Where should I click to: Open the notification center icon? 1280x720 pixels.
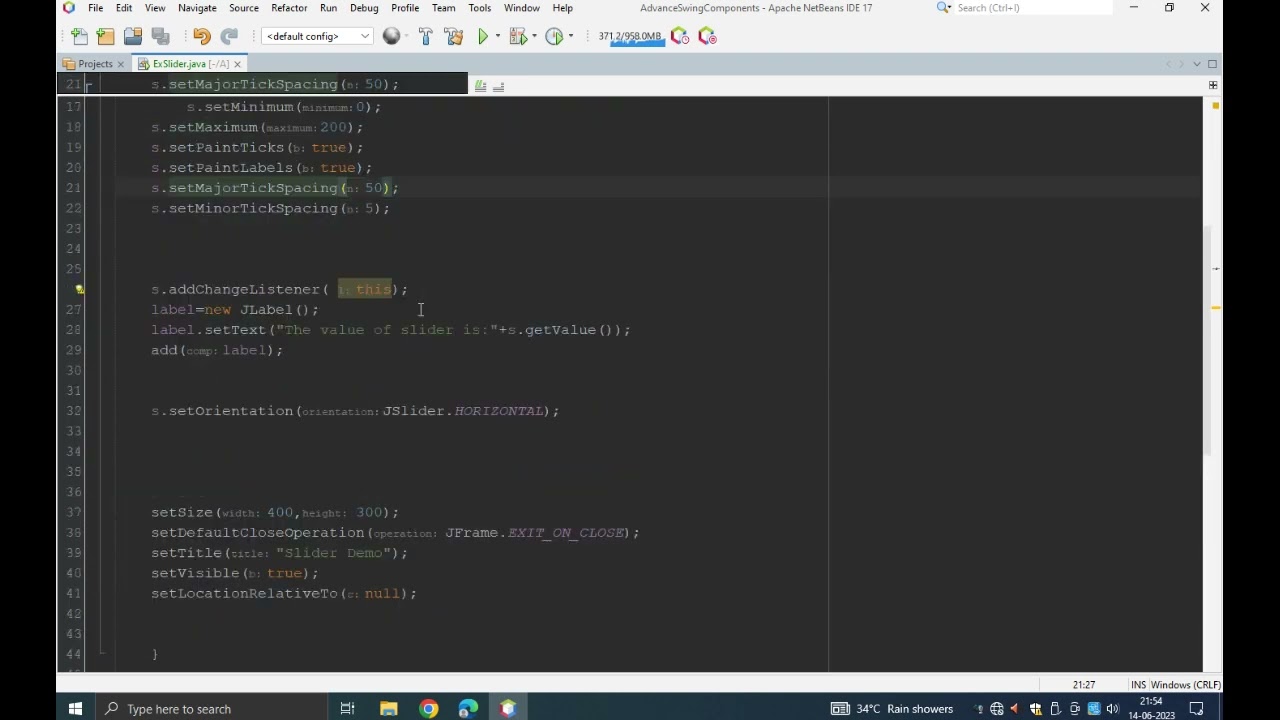(1196, 709)
